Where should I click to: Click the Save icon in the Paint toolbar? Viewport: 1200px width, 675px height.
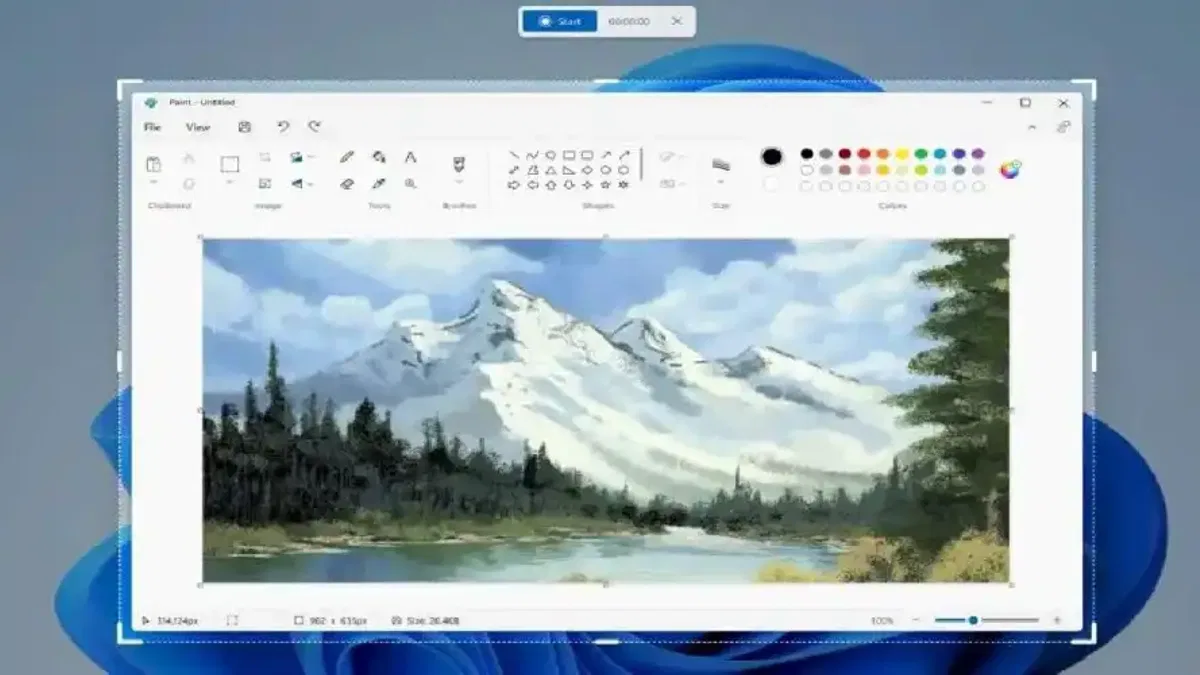click(x=245, y=127)
